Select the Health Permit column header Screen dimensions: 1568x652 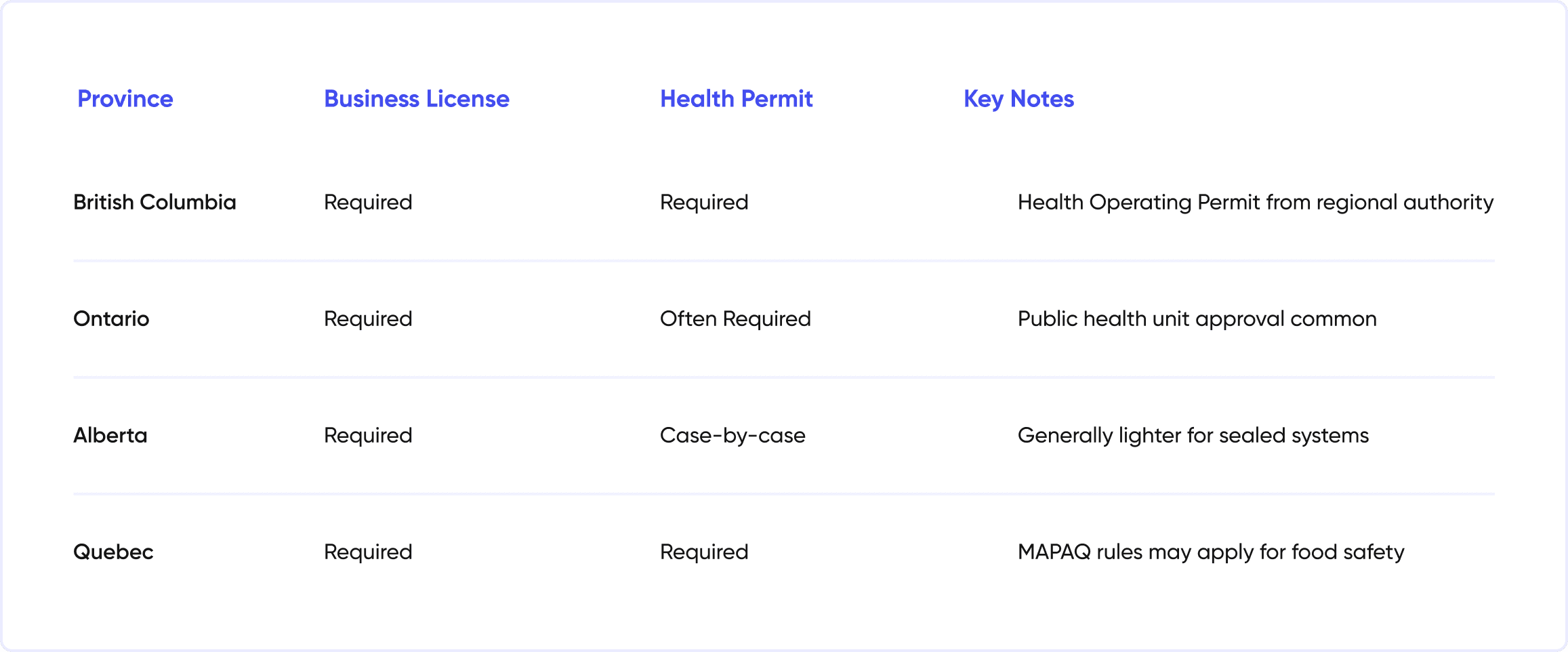coord(737,99)
